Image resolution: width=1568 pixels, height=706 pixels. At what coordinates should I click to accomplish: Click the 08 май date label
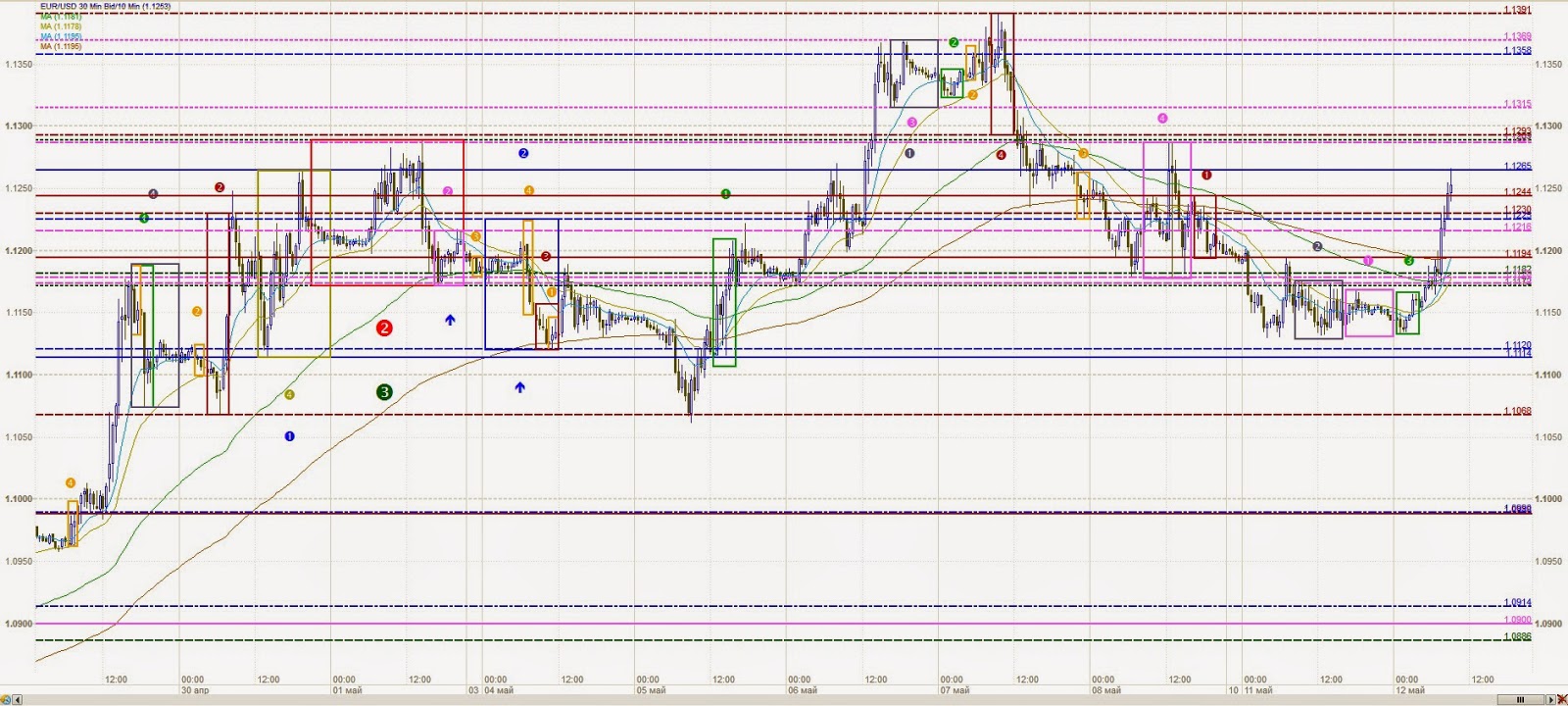[x=1106, y=690]
